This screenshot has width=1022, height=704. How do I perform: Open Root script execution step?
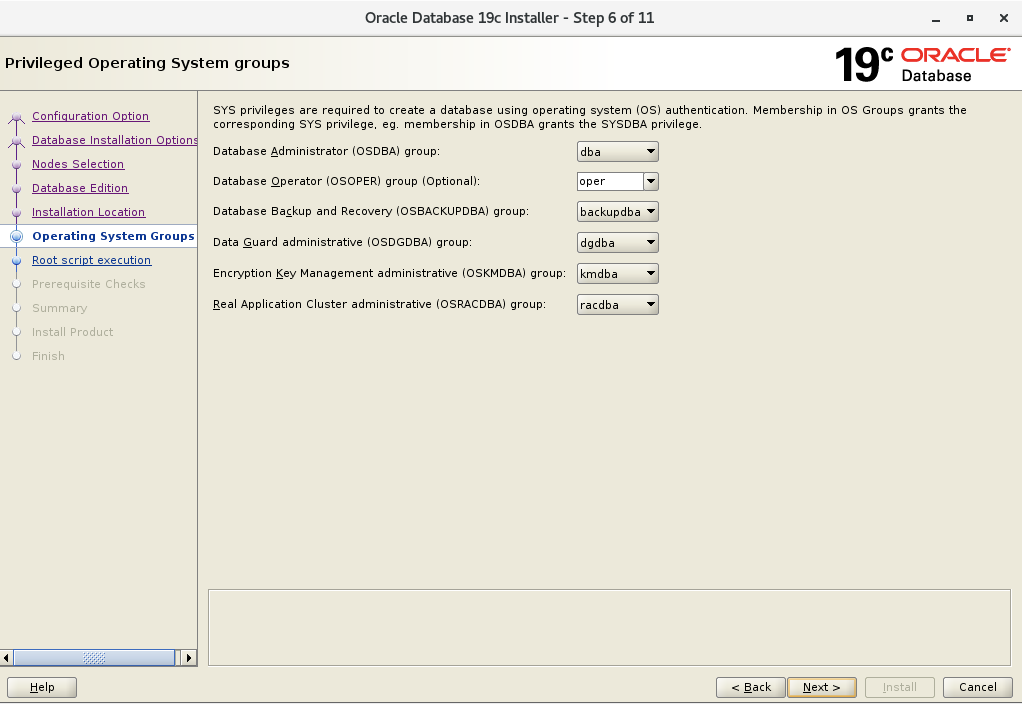tap(91, 260)
